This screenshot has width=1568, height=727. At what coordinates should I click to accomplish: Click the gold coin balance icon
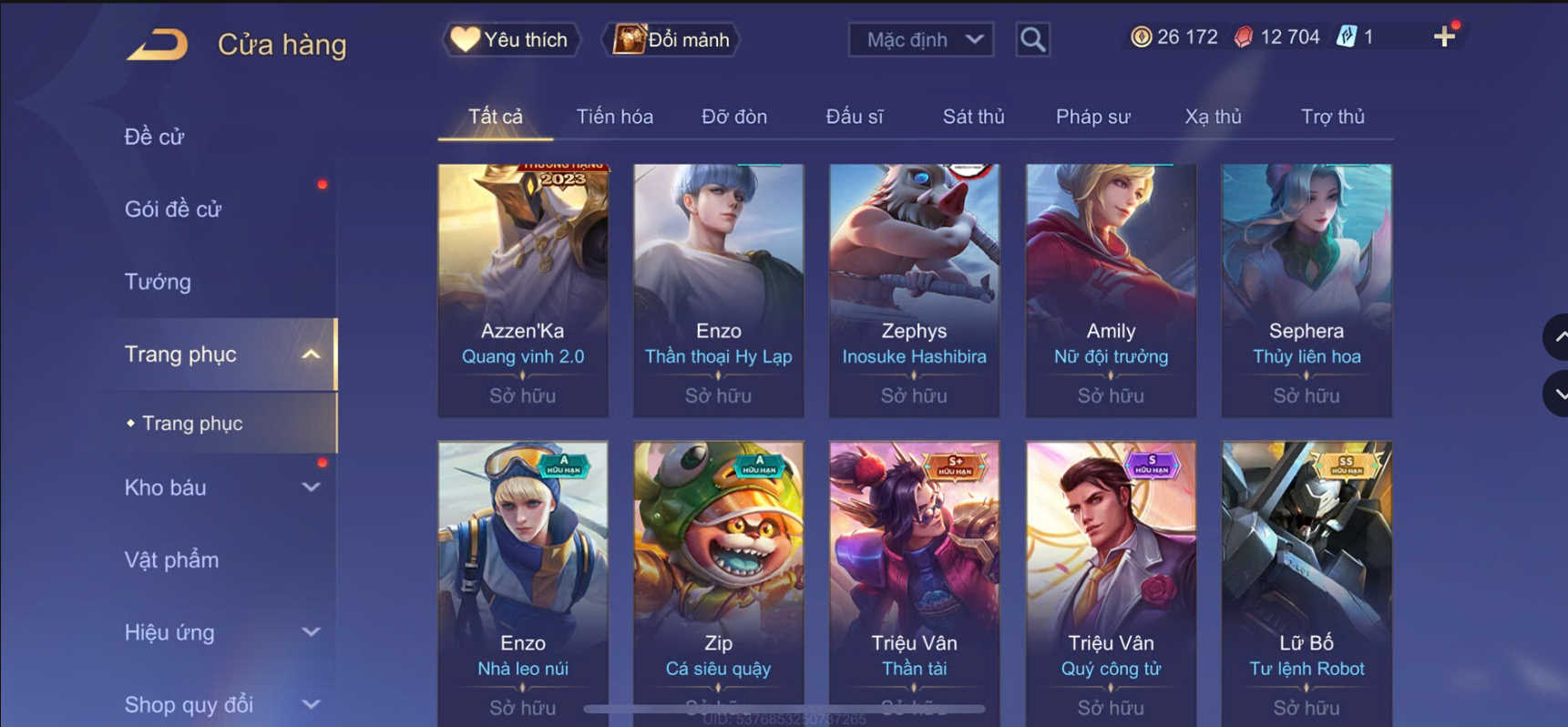pyautogui.click(x=1141, y=36)
